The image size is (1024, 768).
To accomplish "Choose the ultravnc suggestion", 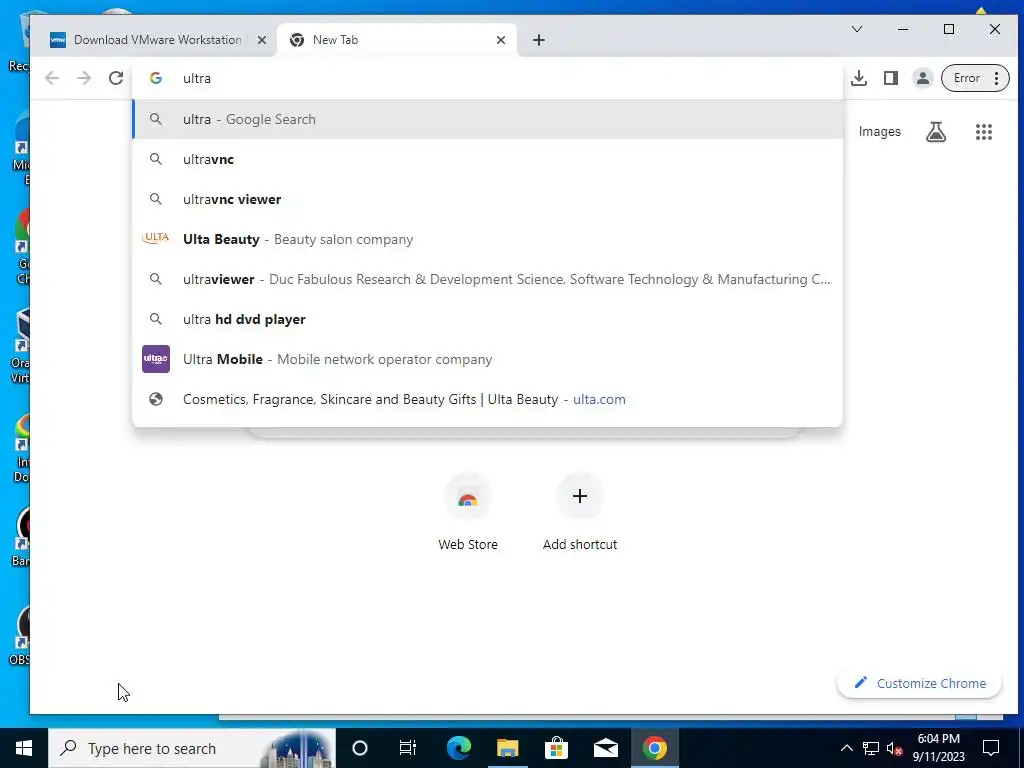I will pos(487,159).
